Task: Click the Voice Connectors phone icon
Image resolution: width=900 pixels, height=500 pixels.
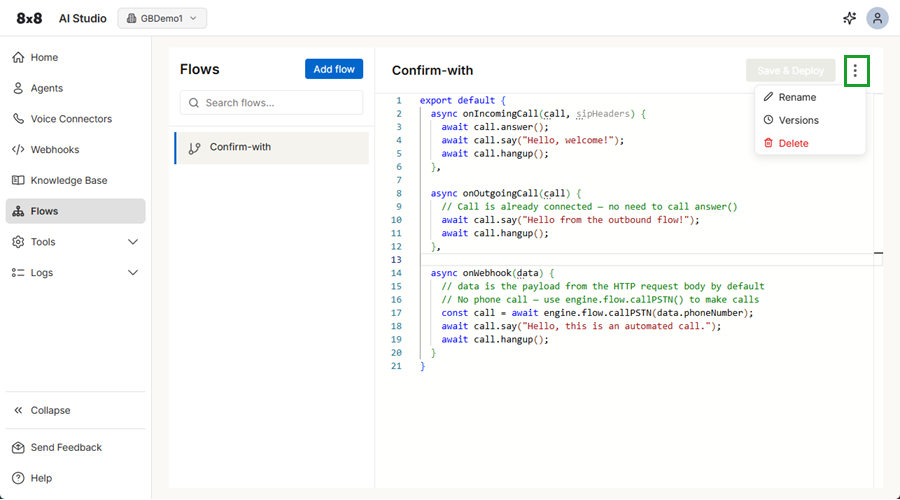Action: pos(18,119)
